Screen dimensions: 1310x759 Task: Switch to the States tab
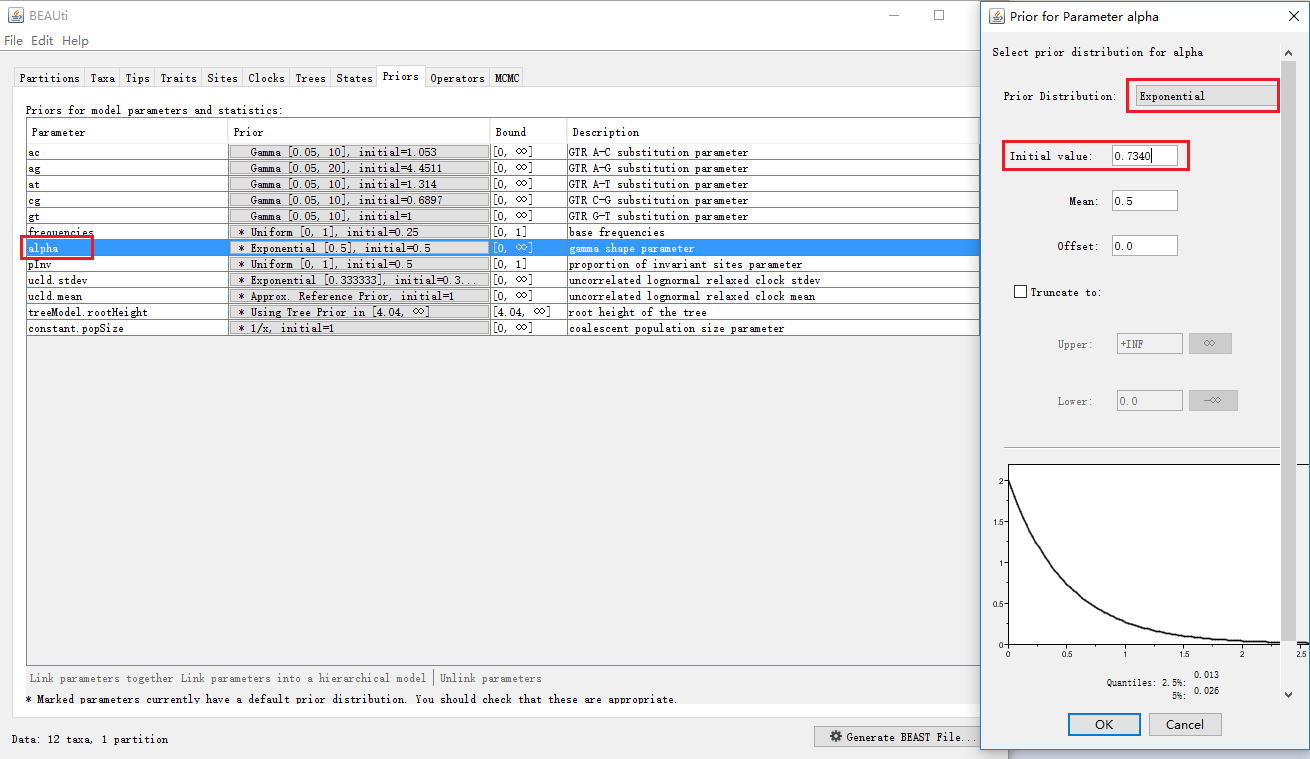tap(354, 78)
